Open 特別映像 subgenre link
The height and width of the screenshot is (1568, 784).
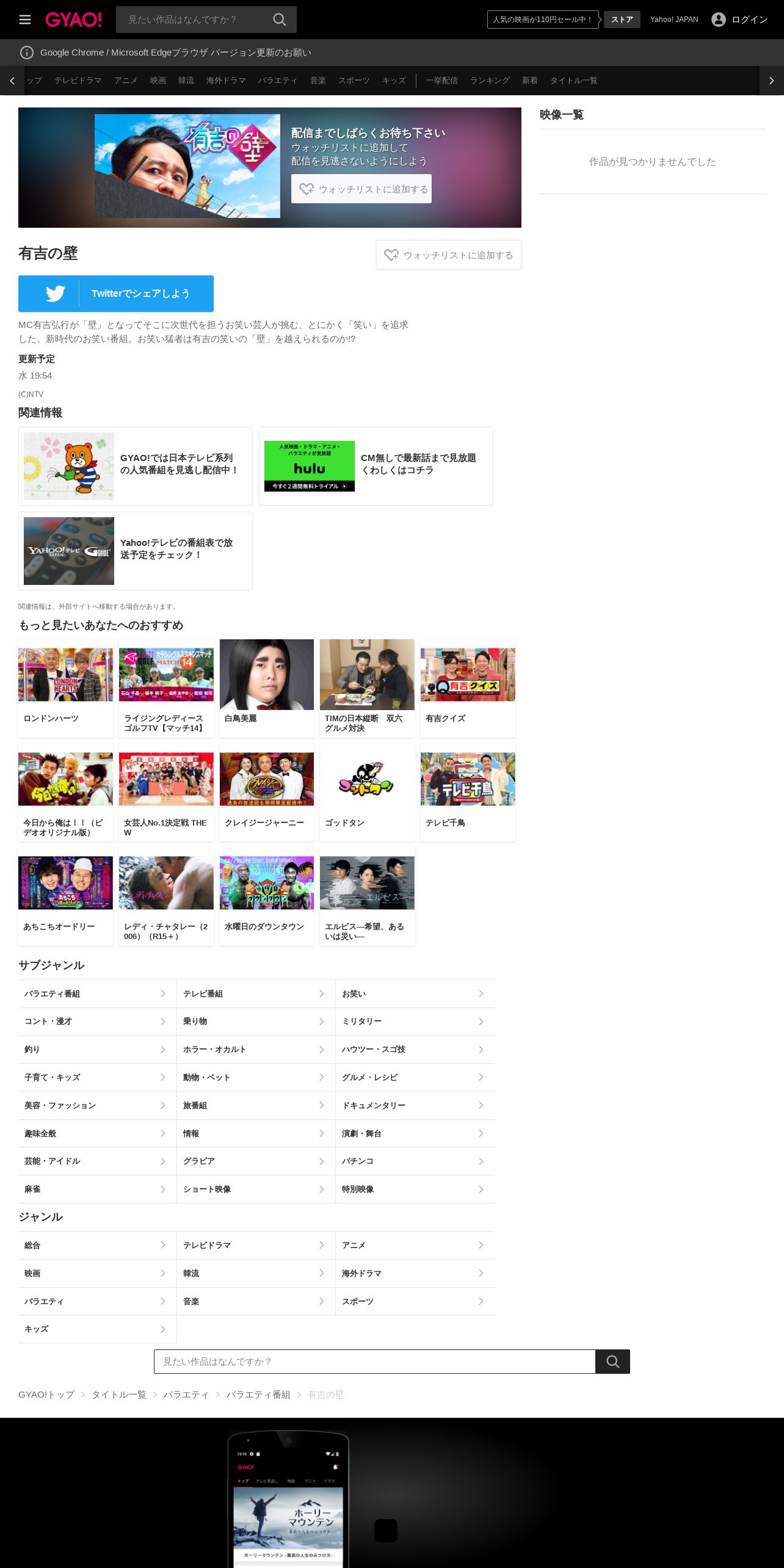[415, 1189]
